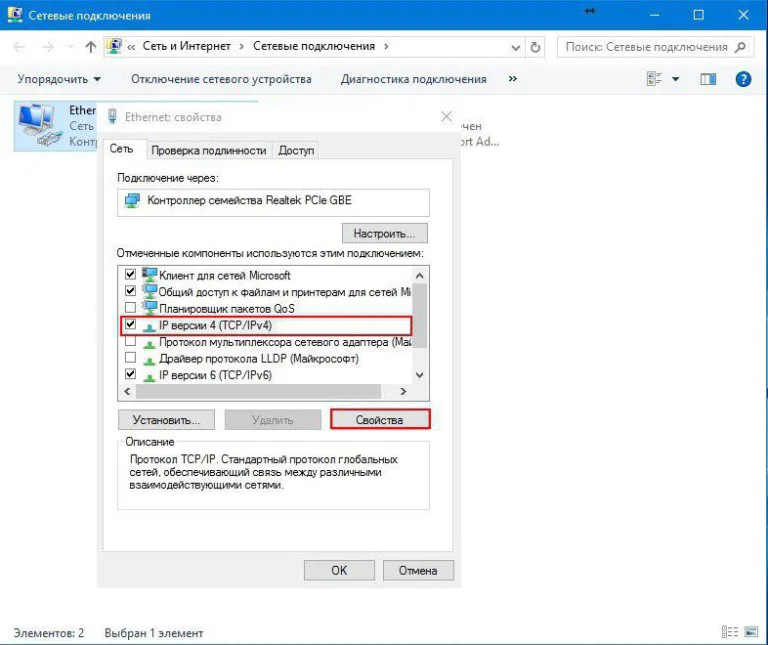768x645 pixels.
Task: Click Клиент для сетей Microsoft icon
Action: pos(149,274)
